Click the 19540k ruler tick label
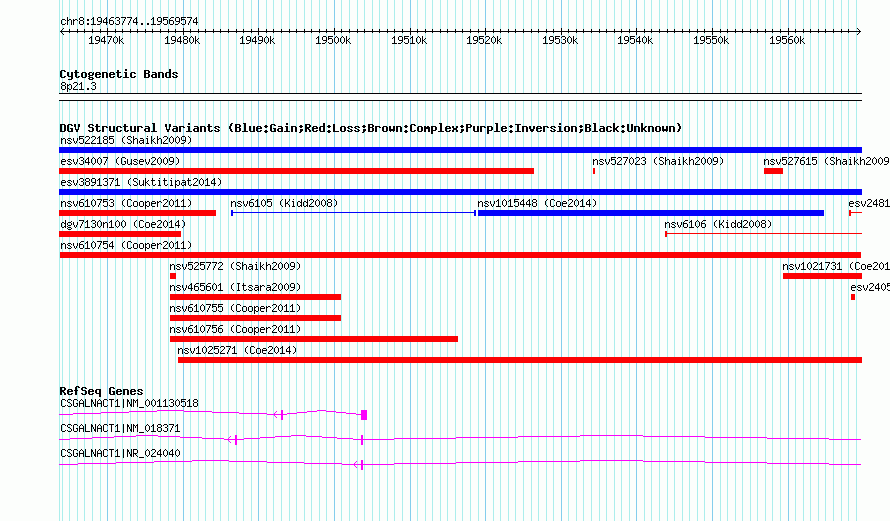The width and height of the screenshot is (890, 521). tap(635, 41)
